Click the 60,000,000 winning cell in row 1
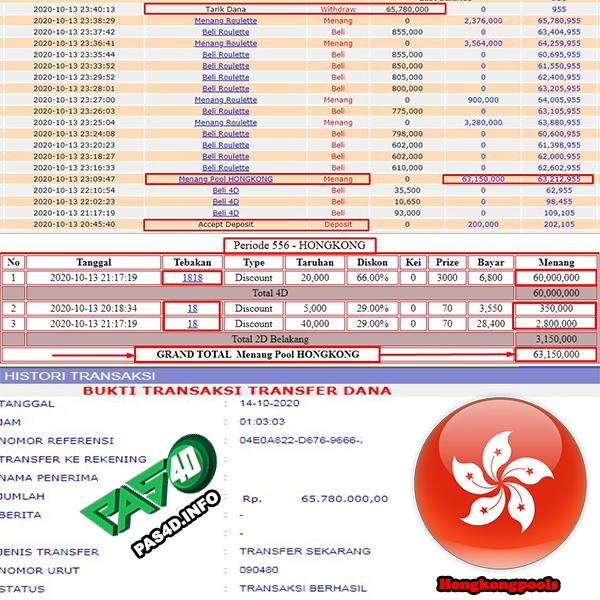 pyautogui.click(x=556, y=278)
